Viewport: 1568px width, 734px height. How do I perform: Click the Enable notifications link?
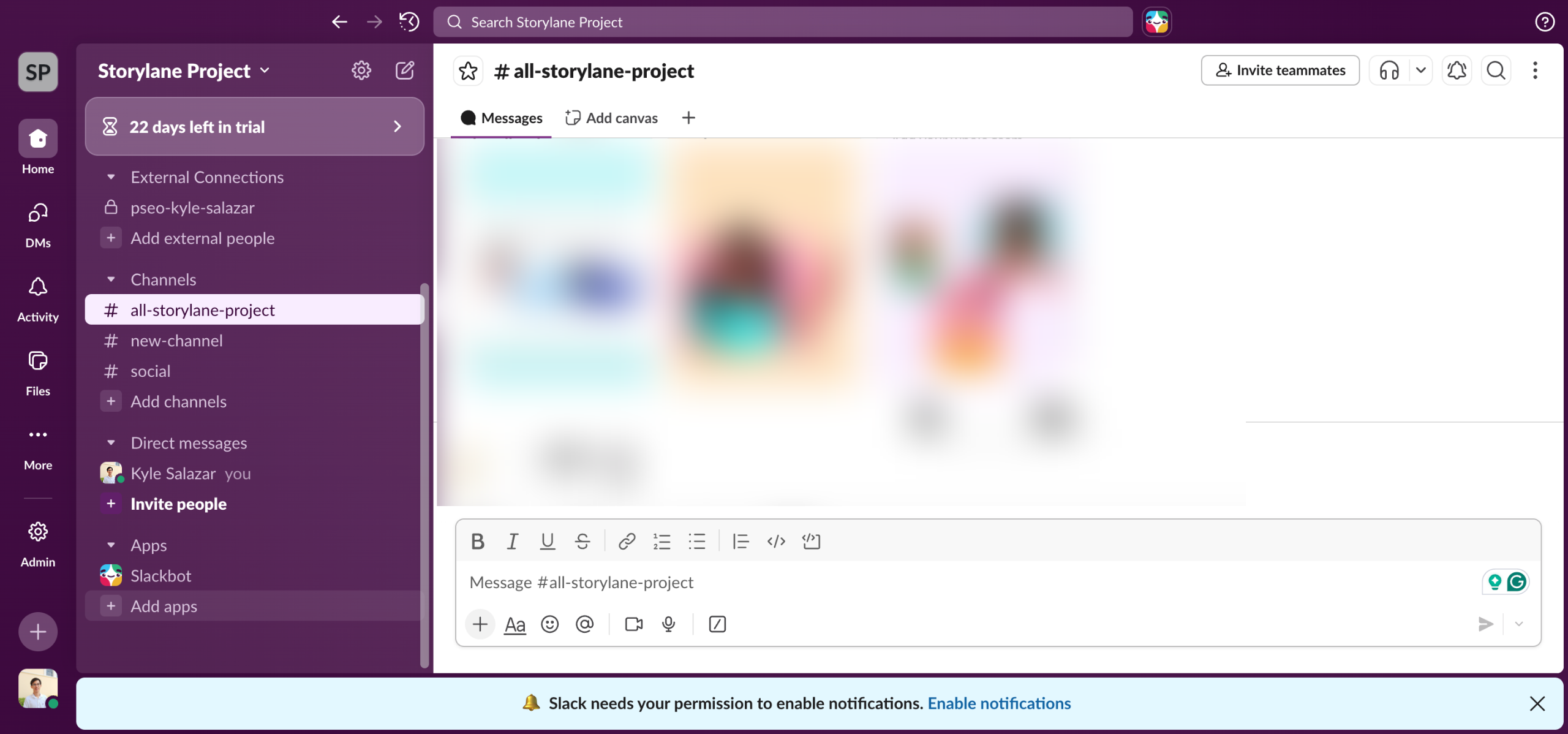[x=999, y=703]
